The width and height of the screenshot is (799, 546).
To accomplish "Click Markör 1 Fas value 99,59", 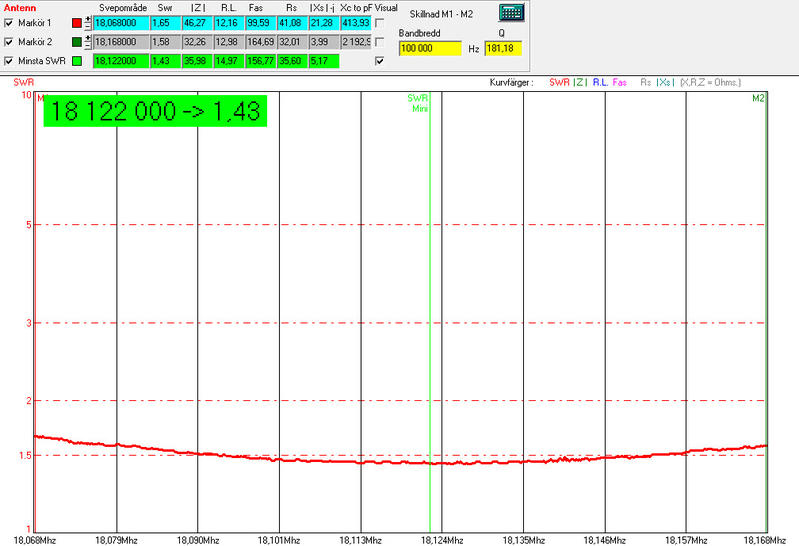I will tap(261, 23).
